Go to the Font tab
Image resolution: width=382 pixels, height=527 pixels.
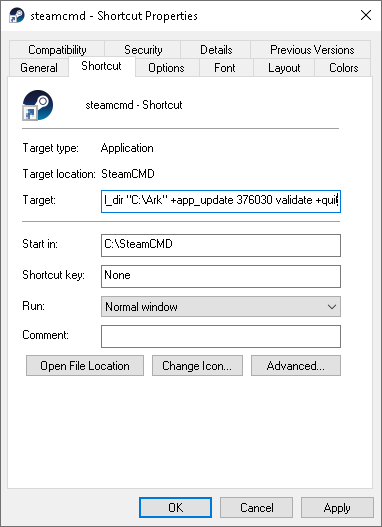(225, 68)
